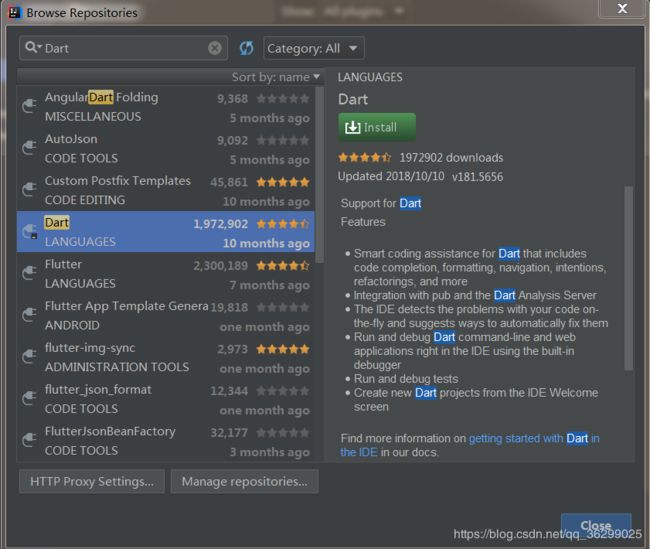650x549 pixels.
Task: Select Custom Postfix Templates plugin
Action: pyautogui.click(x=165, y=190)
